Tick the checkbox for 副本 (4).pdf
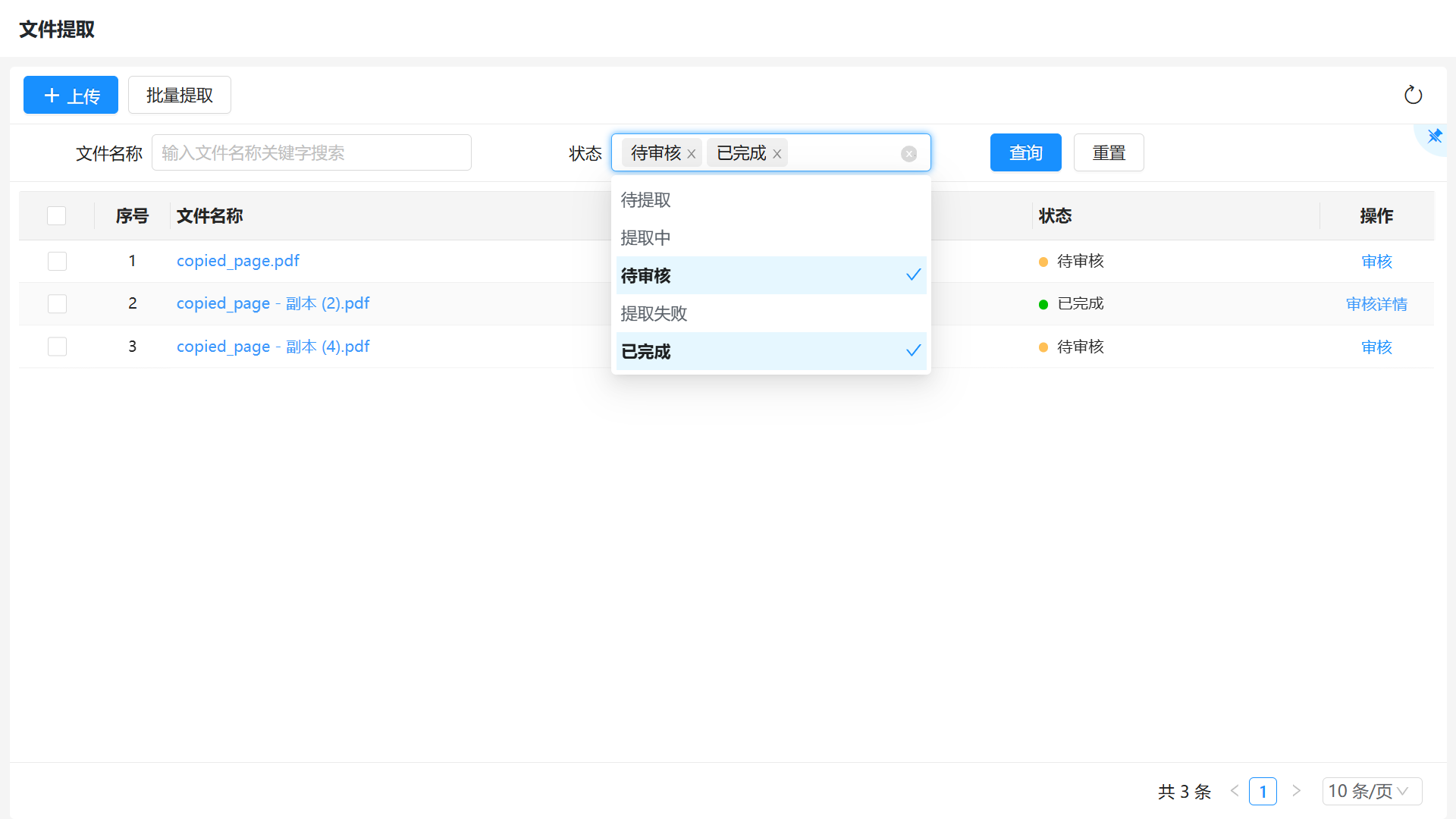The height and width of the screenshot is (819, 1456). click(x=57, y=347)
